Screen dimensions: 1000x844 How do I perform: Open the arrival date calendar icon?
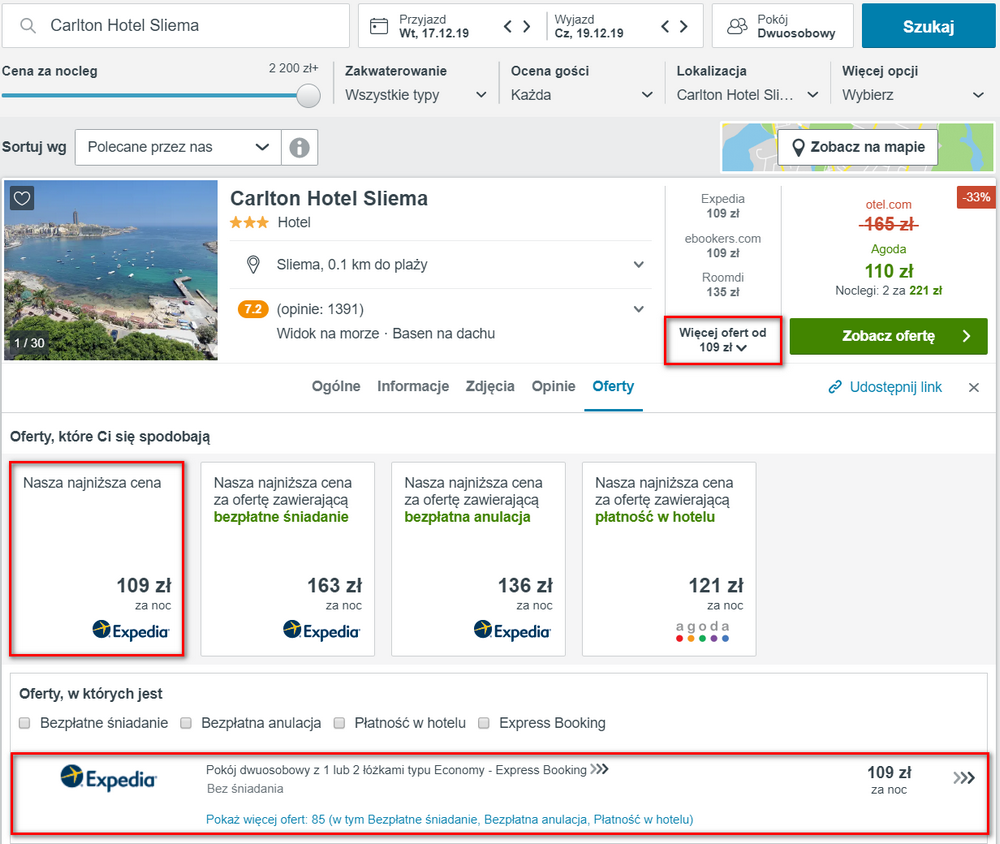pos(379,26)
